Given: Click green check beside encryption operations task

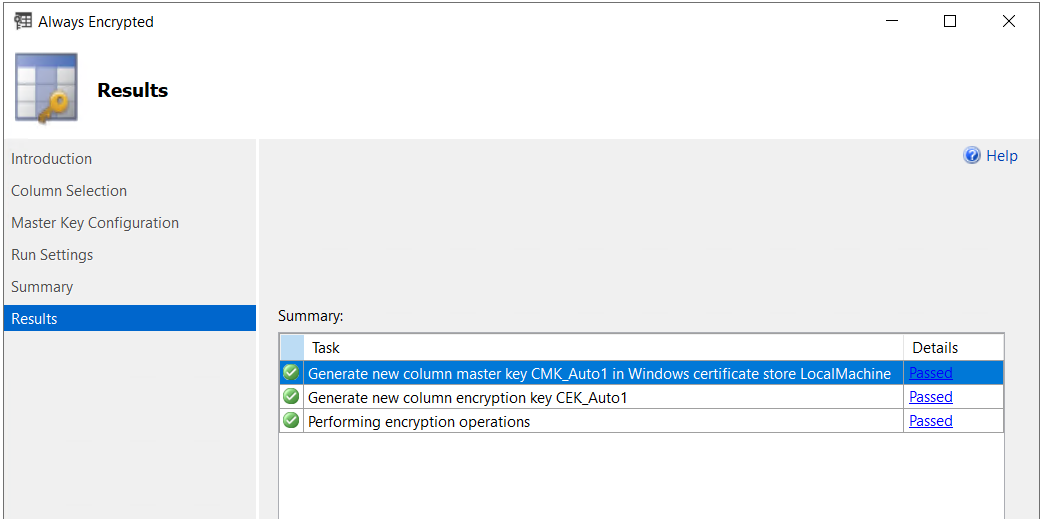Looking at the screenshot, I should click(291, 421).
